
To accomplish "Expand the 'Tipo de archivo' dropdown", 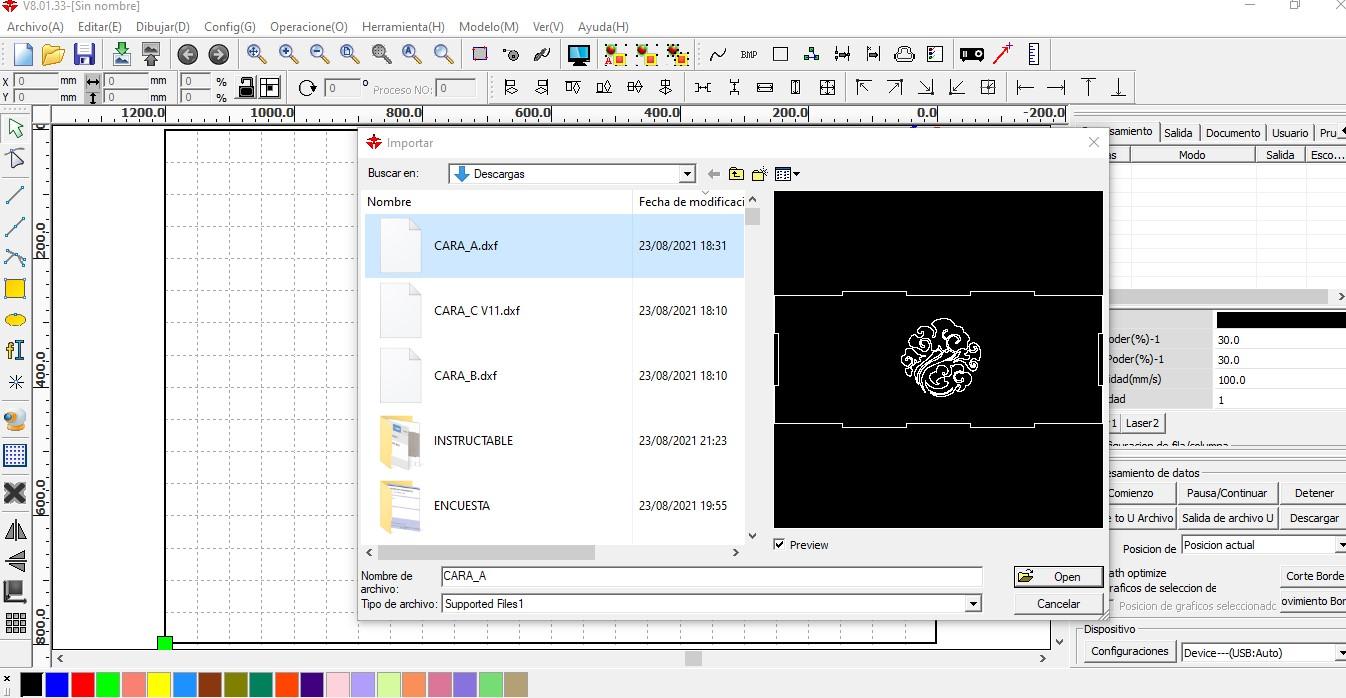I will 972,604.
